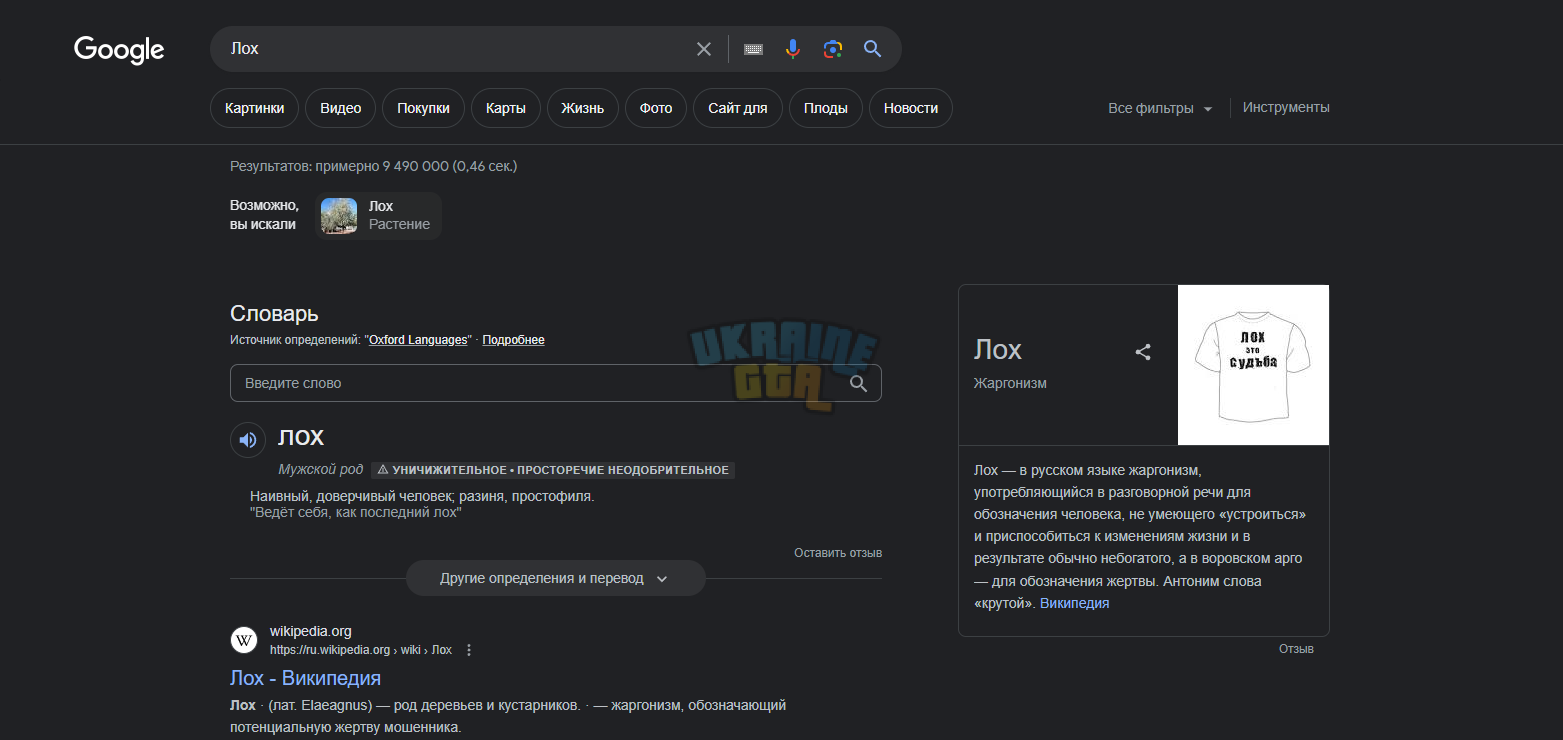The height and width of the screenshot is (740, 1563).
Task: Click Оставить отзыв under the dictionary
Action: [x=838, y=553]
